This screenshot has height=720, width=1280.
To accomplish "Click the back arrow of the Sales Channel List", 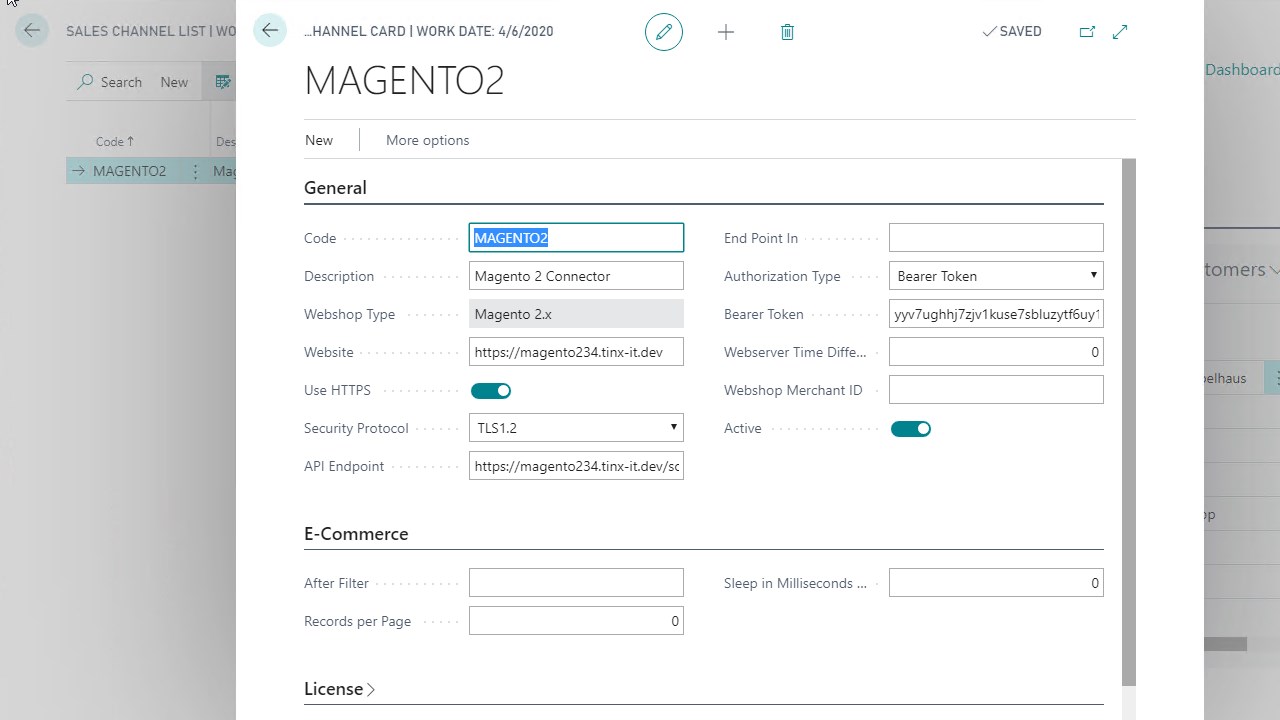I will 32,31.
